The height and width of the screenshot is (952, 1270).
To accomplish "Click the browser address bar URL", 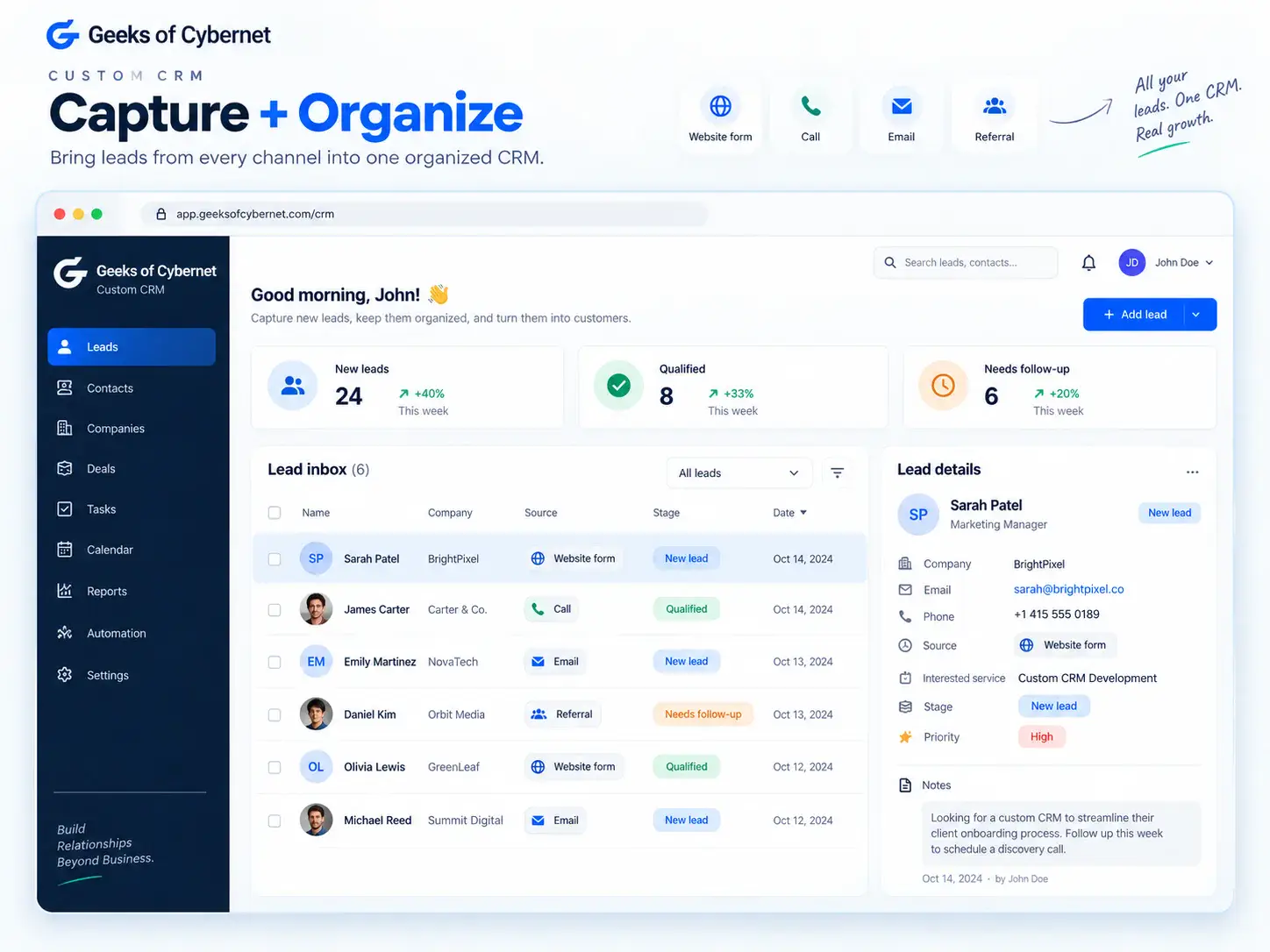I will 255,214.
